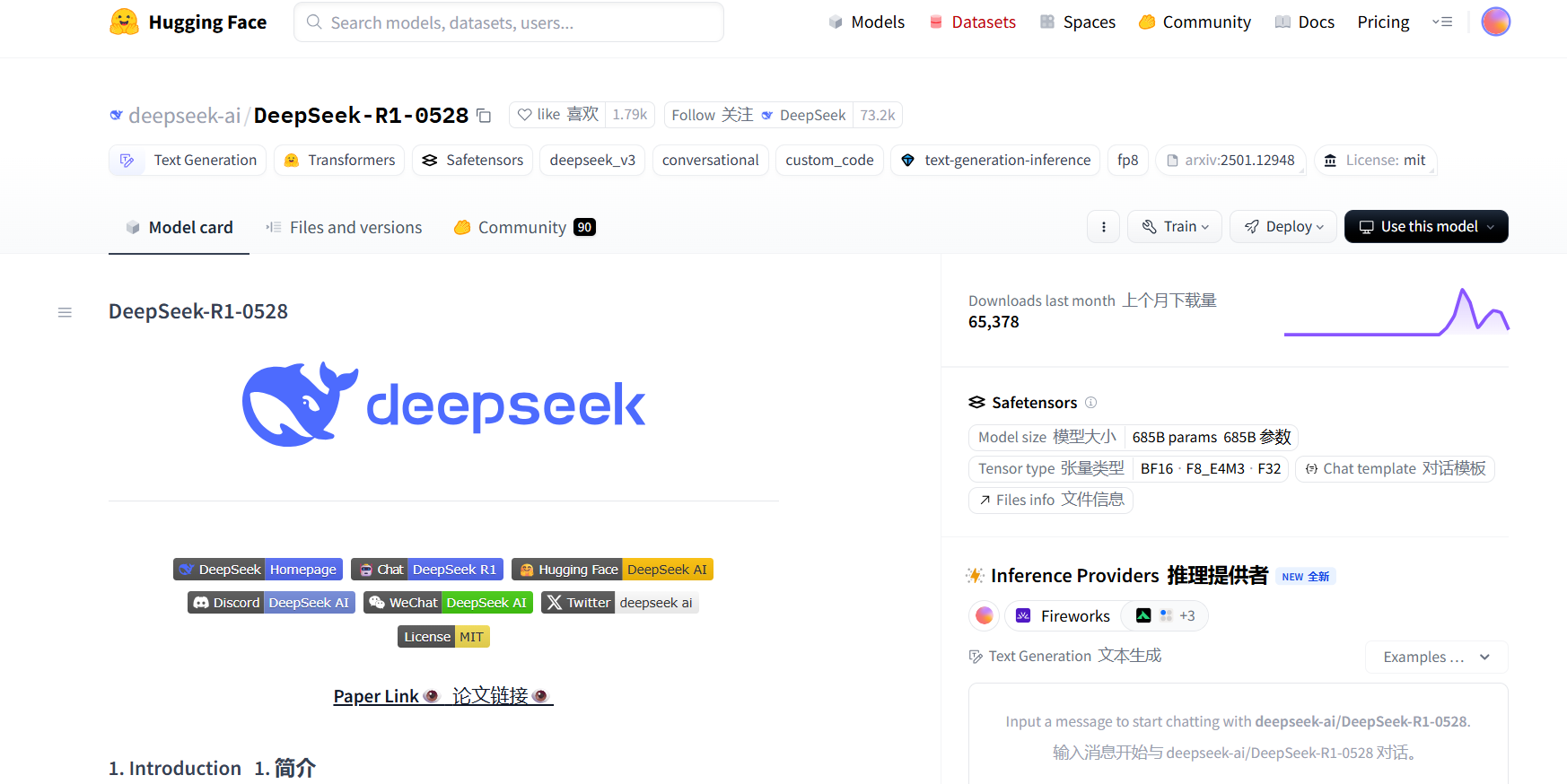1567x784 pixels.
Task: Select the conversational tag
Action: pos(710,160)
